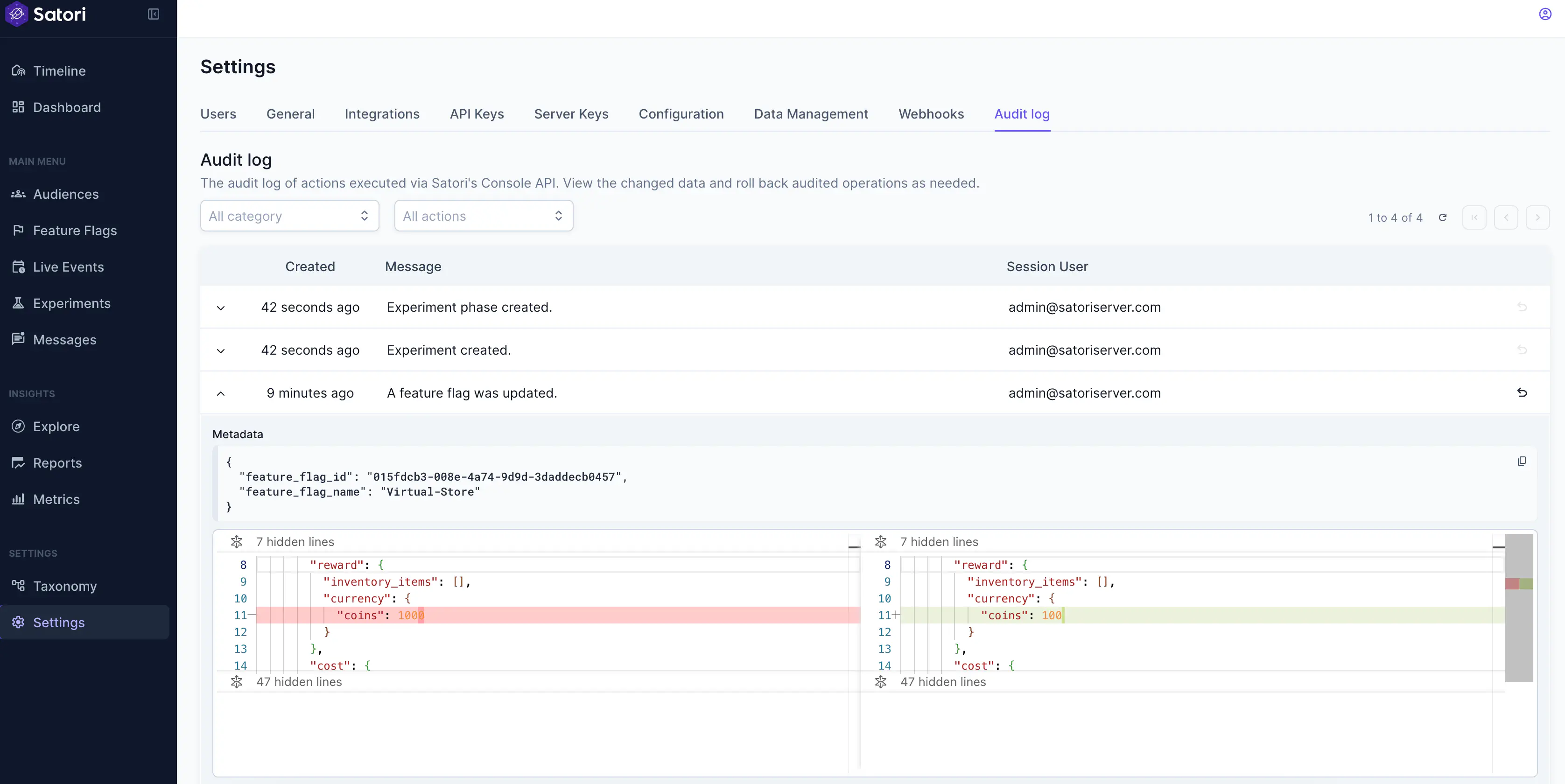Expand 47 hidden lines in right diff
1565x784 pixels.
(x=880, y=682)
